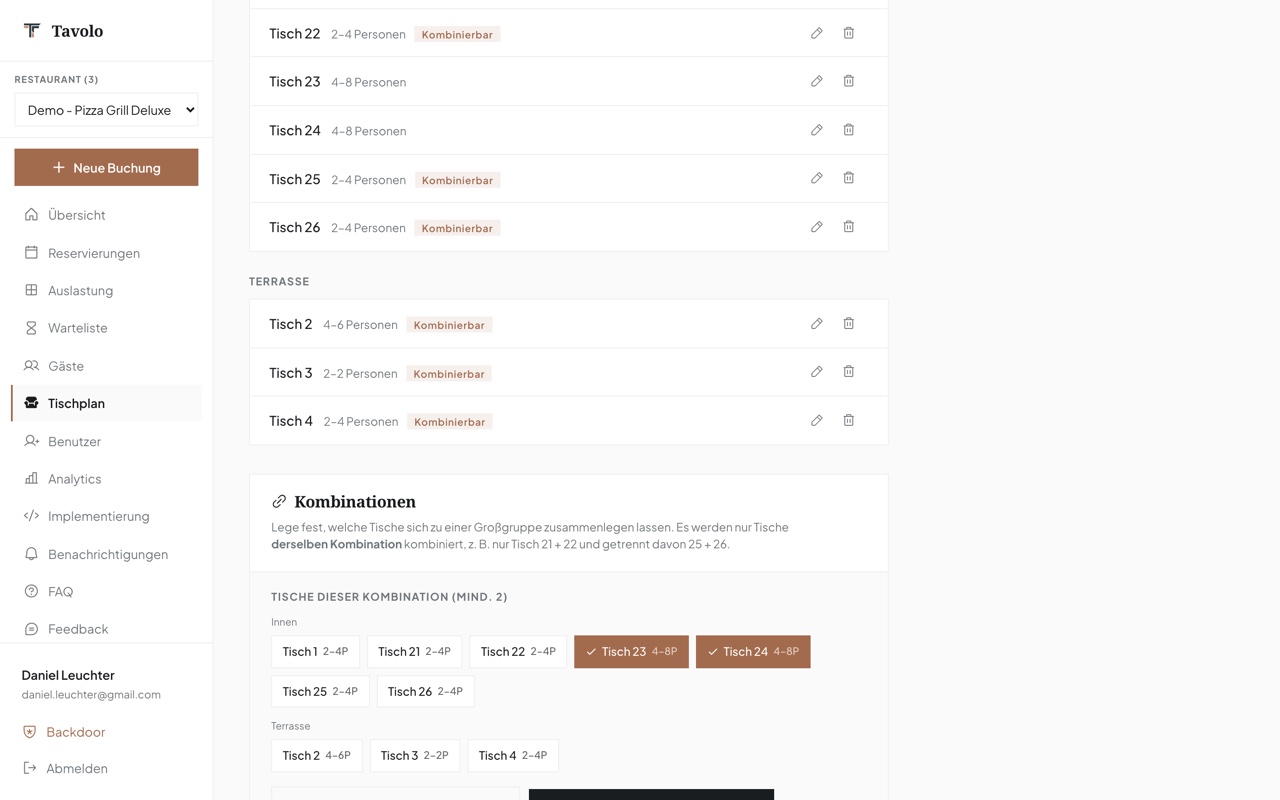The height and width of the screenshot is (800, 1280).
Task: Open the restaurant selector dropdown
Action: click(x=106, y=110)
